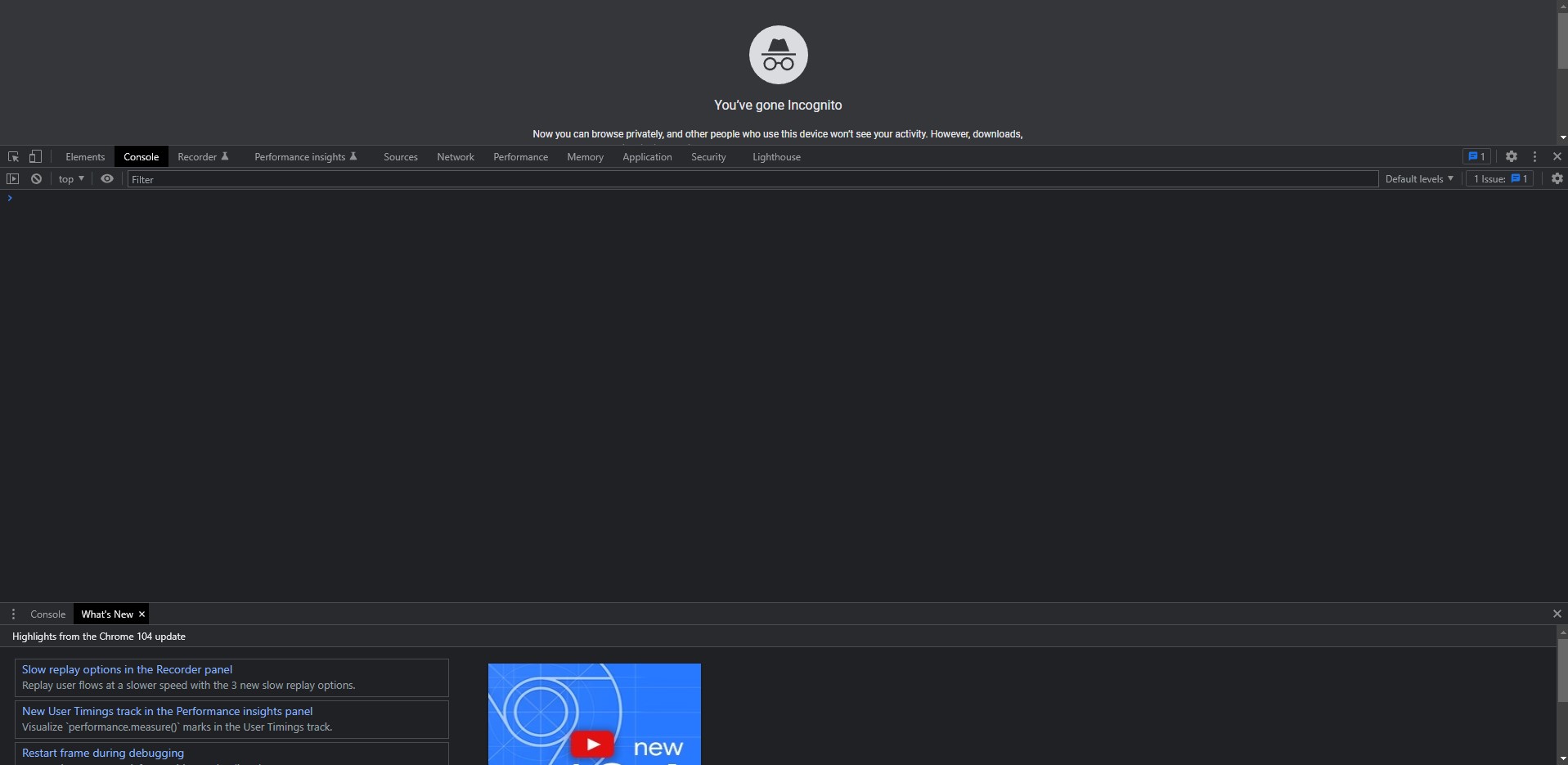Click the Incognito spy icon on page

tap(778, 55)
